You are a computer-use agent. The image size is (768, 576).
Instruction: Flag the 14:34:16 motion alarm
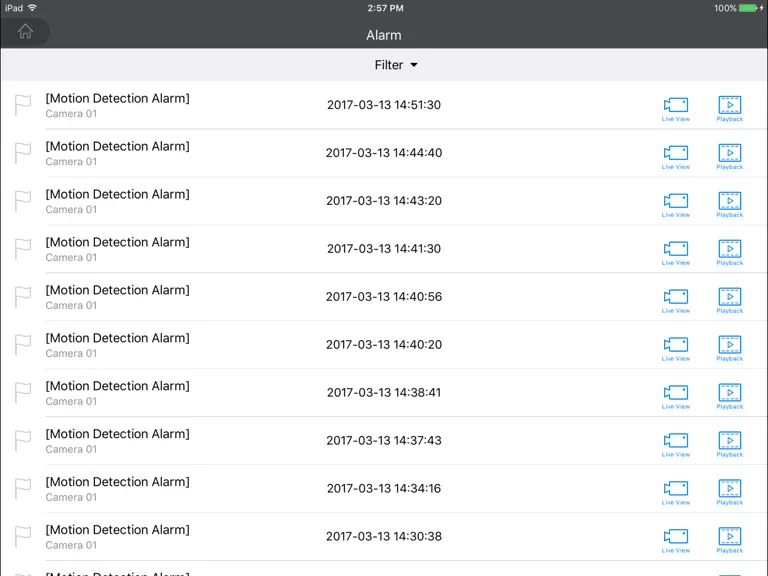click(23, 489)
